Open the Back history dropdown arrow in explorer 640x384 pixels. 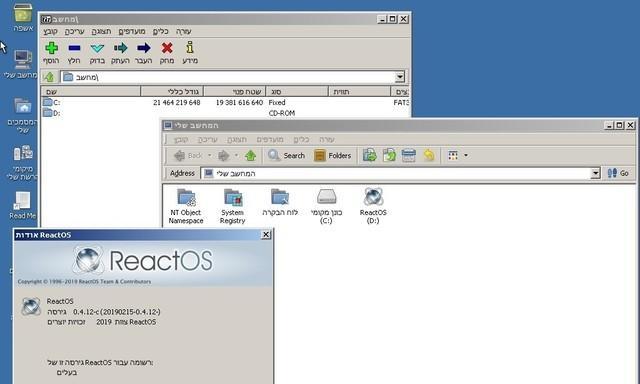[x=210, y=155]
